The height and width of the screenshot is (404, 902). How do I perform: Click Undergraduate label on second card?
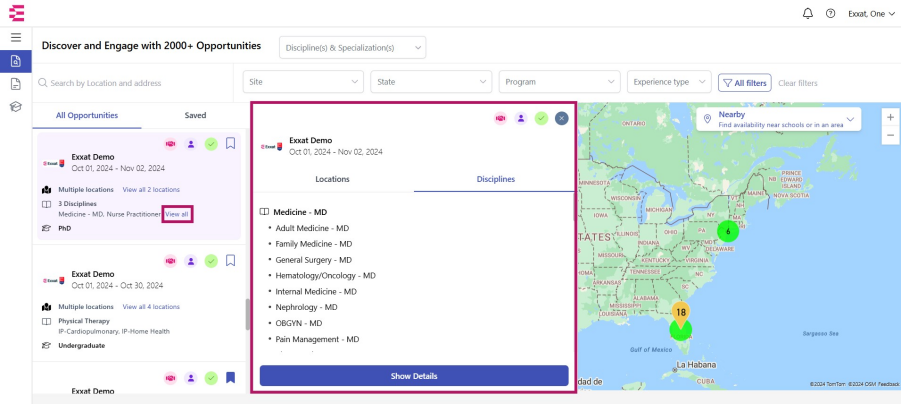[81, 346]
